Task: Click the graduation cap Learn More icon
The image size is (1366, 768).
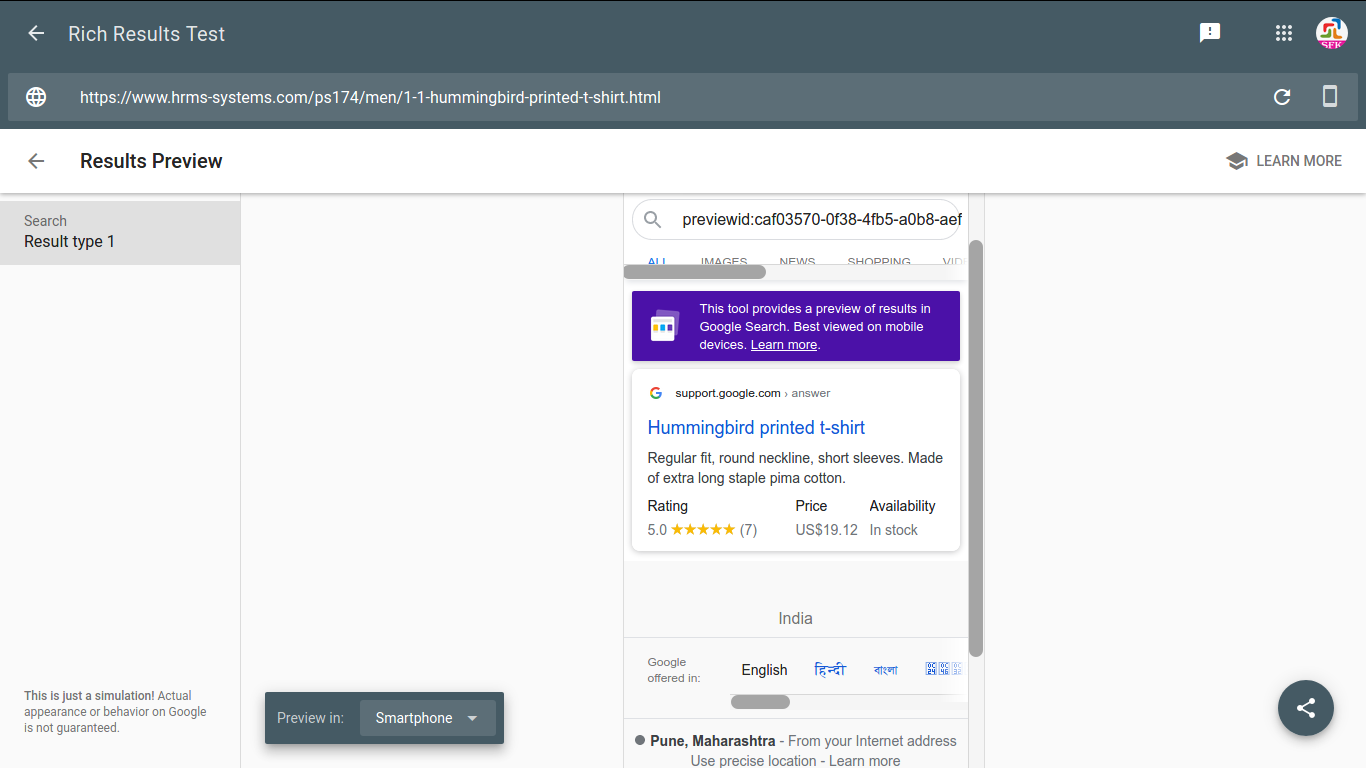Action: pyautogui.click(x=1237, y=161)
